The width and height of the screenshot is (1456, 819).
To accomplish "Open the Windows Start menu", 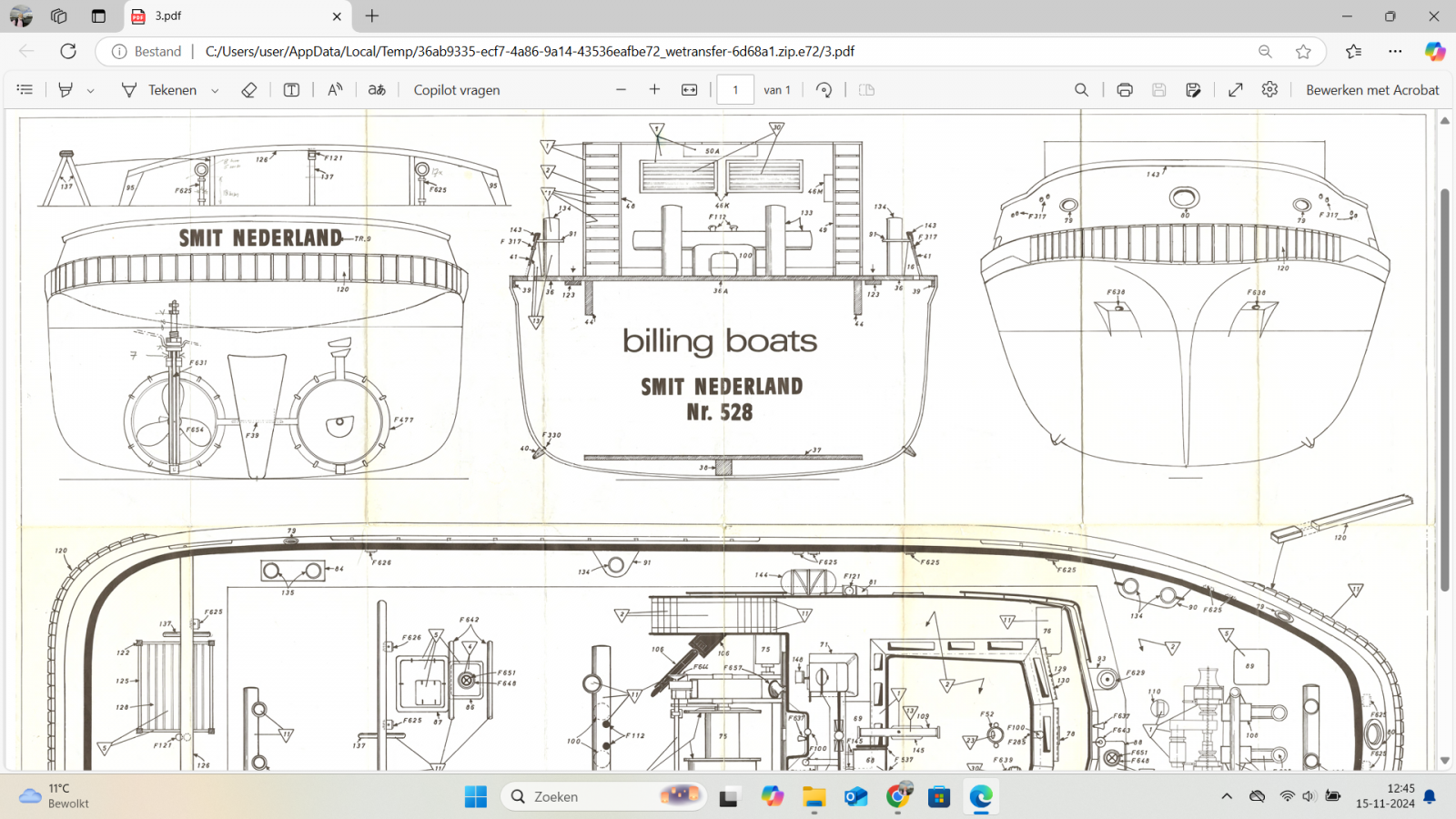I will click(x=475, y=796).
